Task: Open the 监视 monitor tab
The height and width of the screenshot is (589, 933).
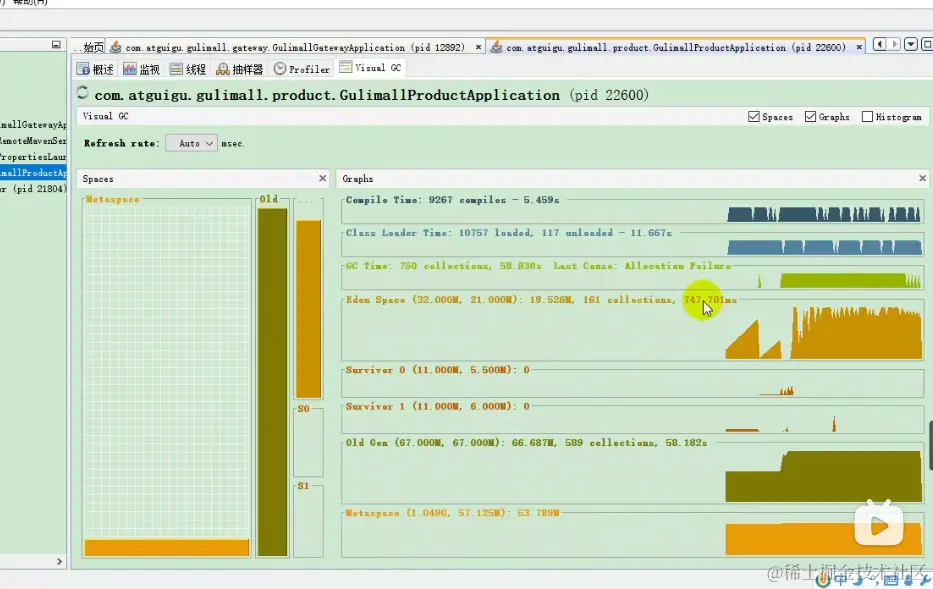Action: (141, 69)
